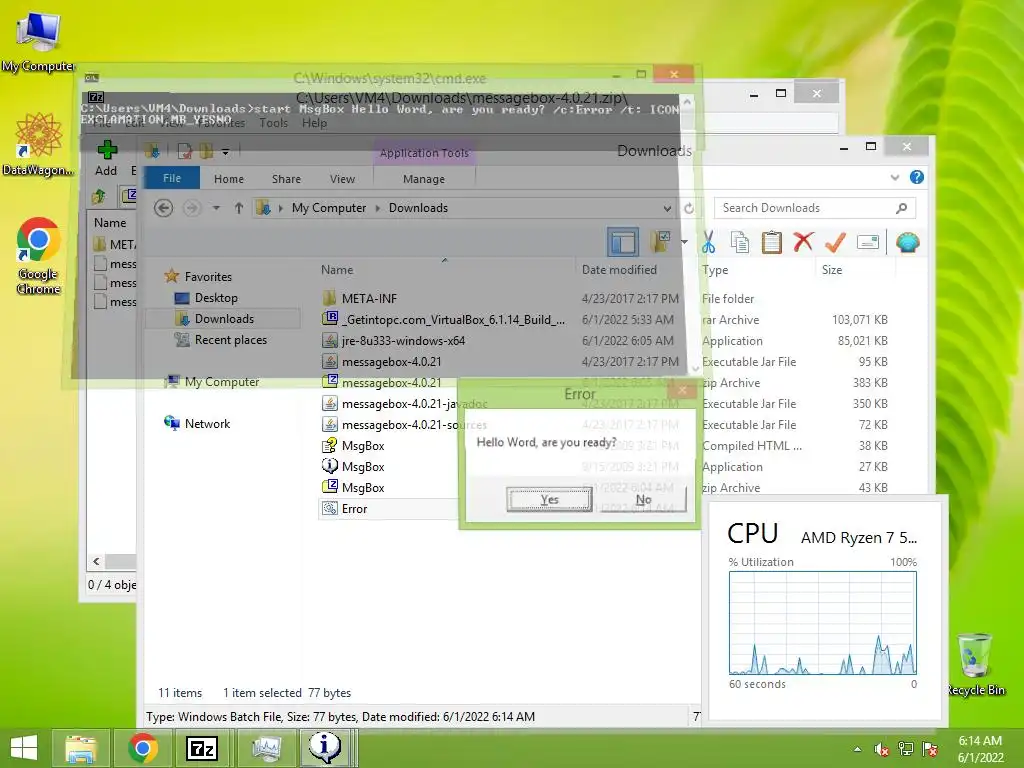Screen dimensions: 1024x768
Task: Switch to the View ribbon tab
Action: click(342, 179)
